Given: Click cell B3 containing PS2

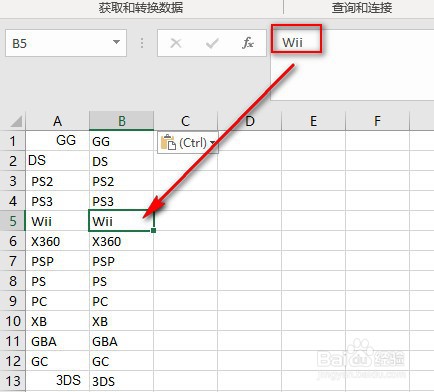Looking at the screenshot, I should 122,181.
